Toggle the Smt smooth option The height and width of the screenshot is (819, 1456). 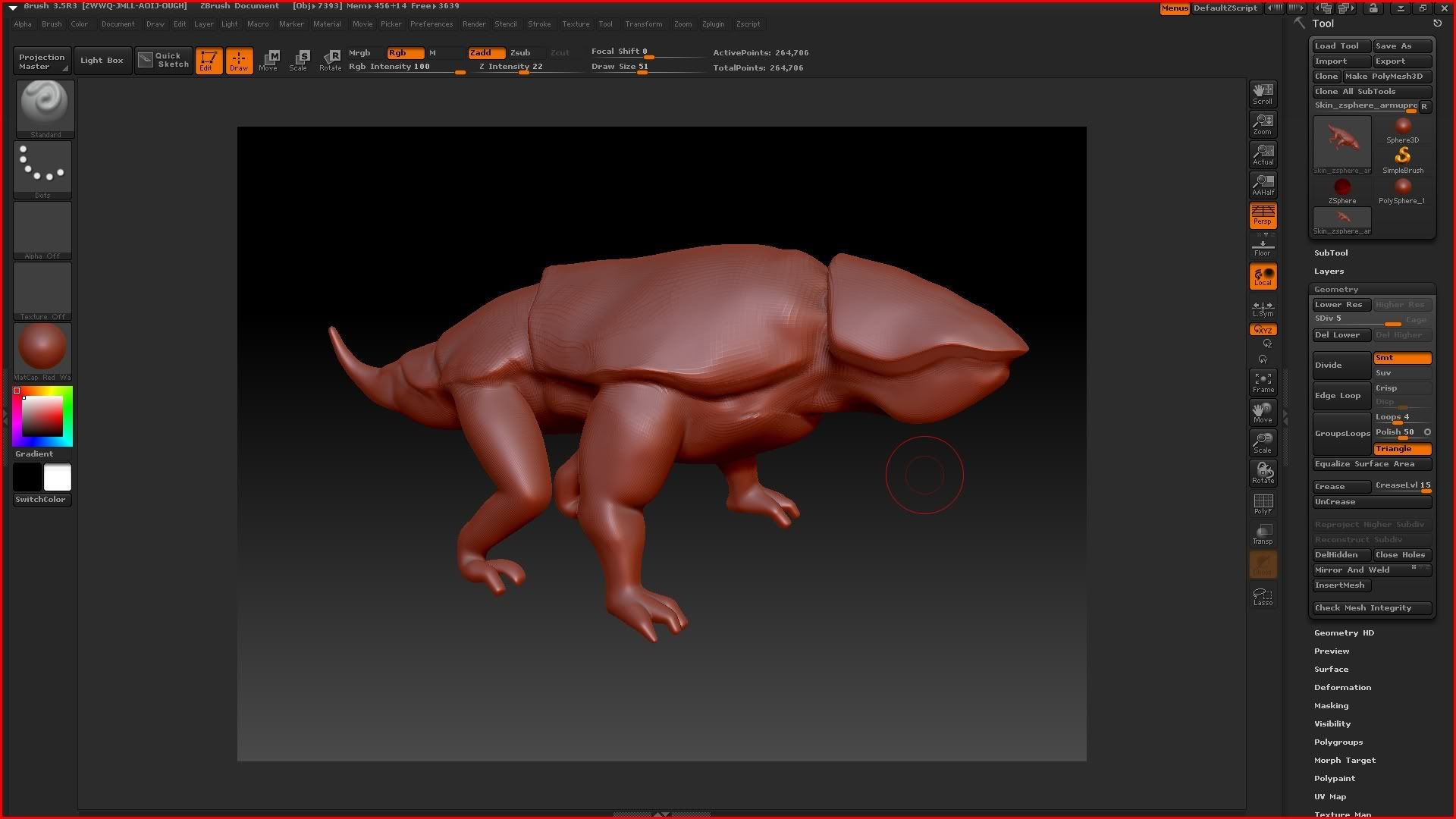tap(1402, 358)
